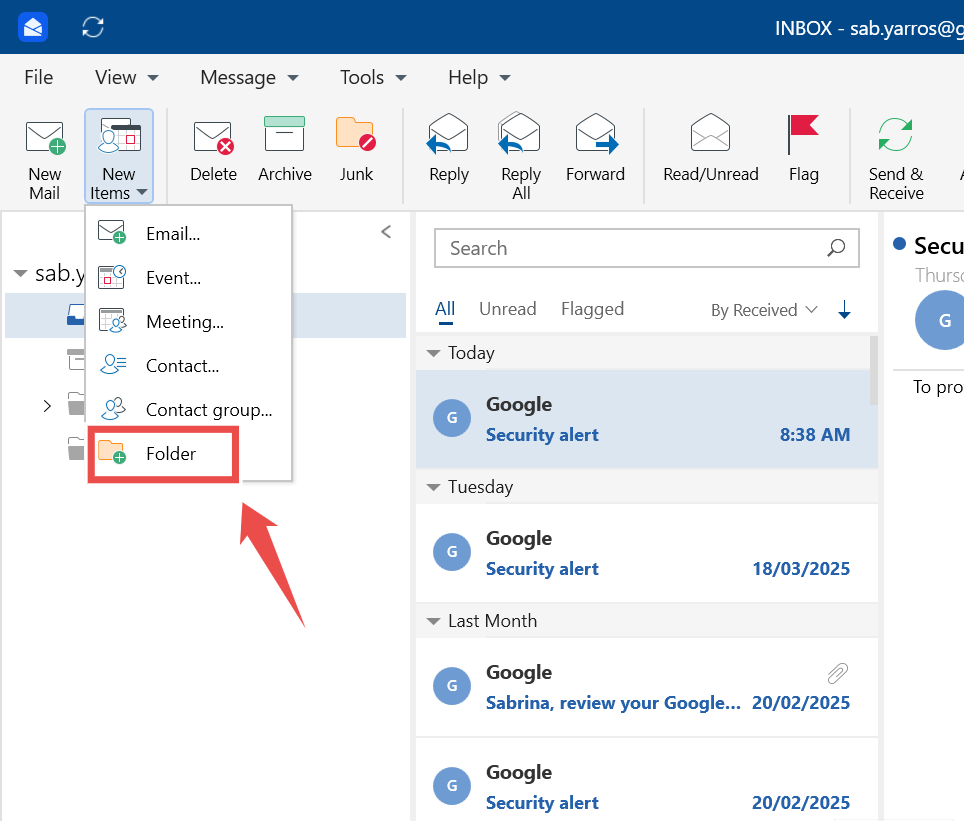Open the New Items dropdown button
This screenshot has height=821, width=964.
tap(119, 156)
